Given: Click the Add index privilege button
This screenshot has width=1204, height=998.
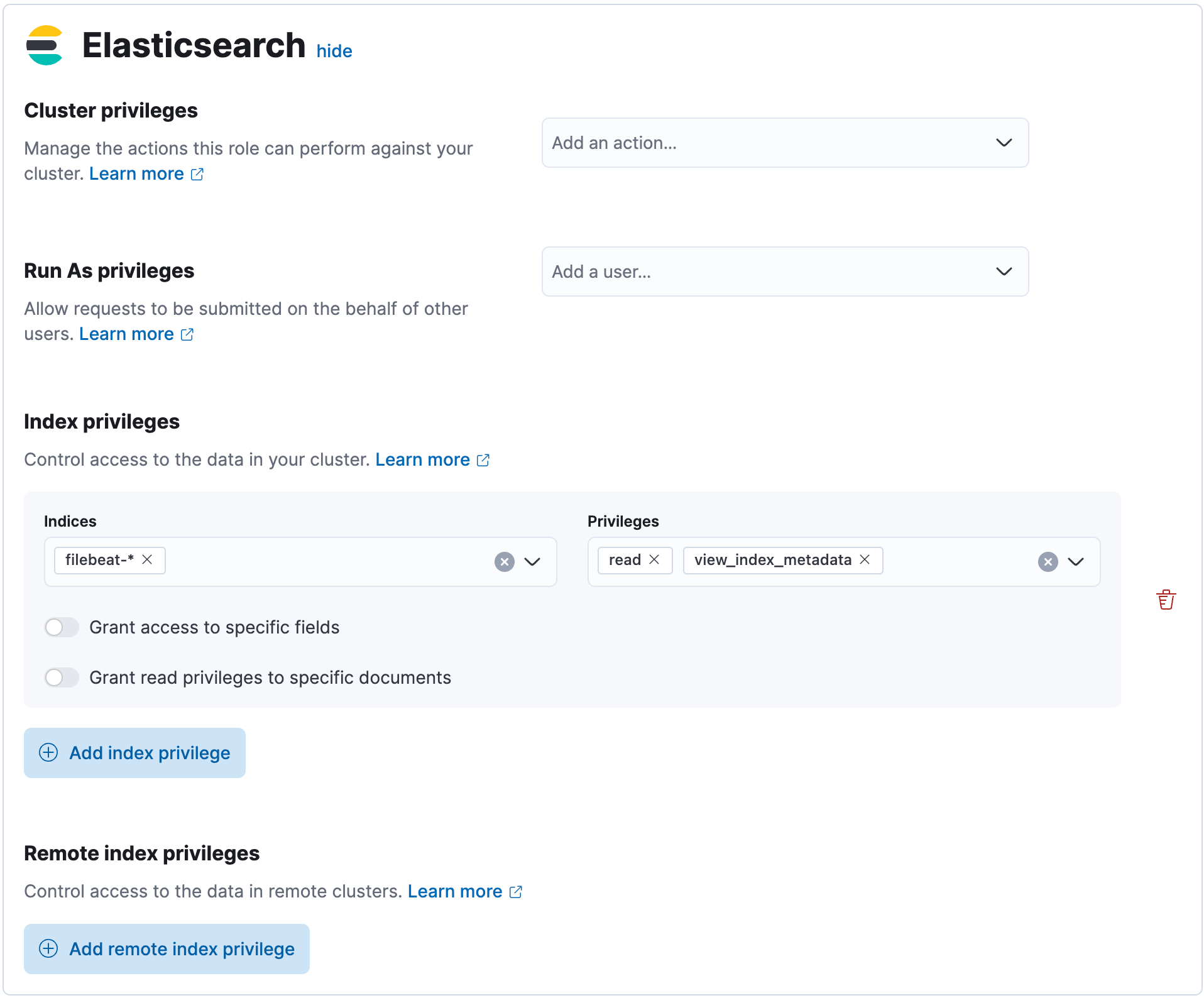Looking at the screenshot, I should 134,752.
